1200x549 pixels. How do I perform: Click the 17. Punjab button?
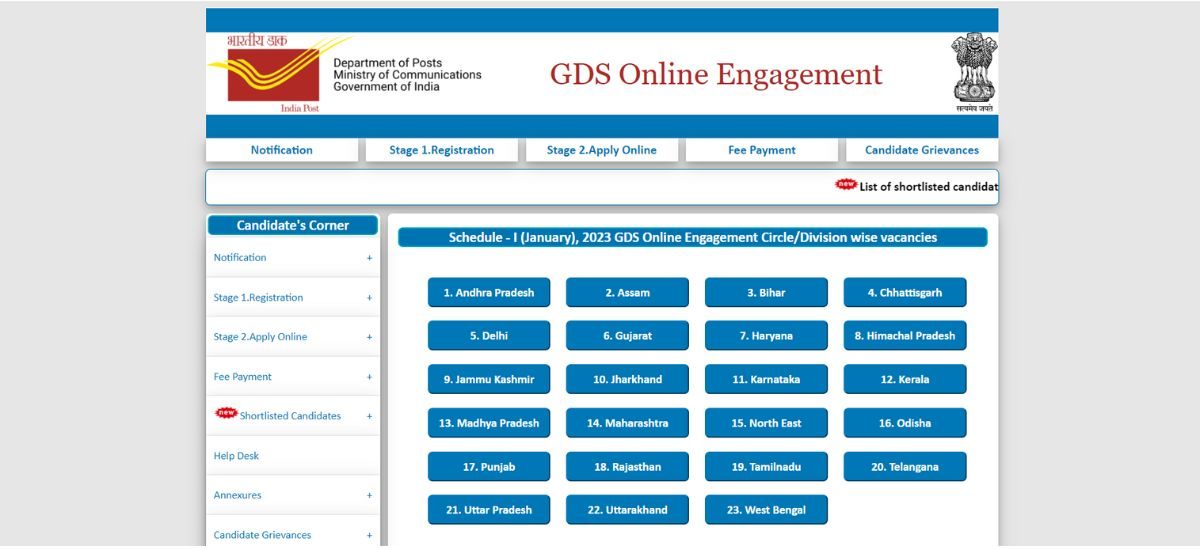[489, 467]
